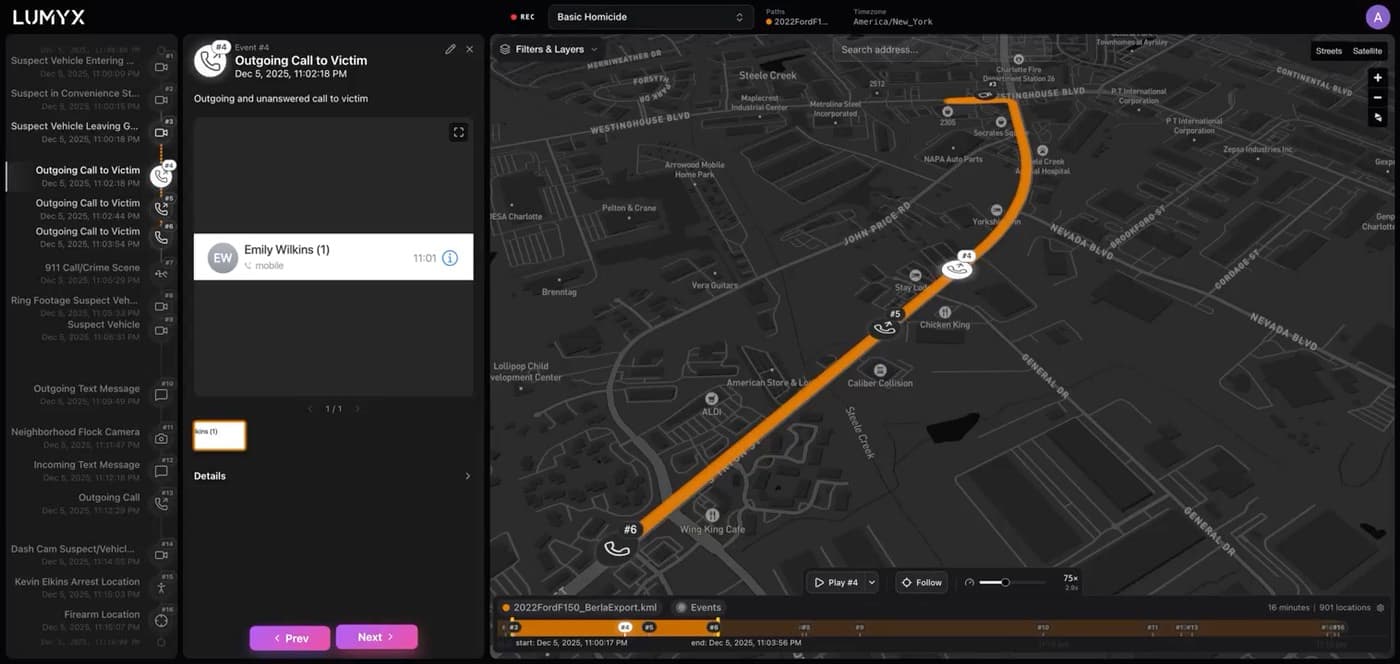
Task: Open the Filters & Layers dropdown
Action: 549,49
